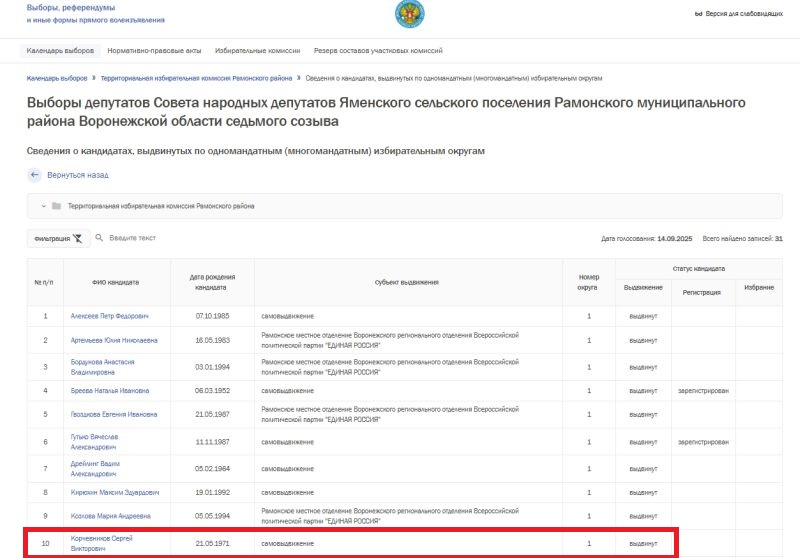Click the back arrow icon

click(35, 174)
